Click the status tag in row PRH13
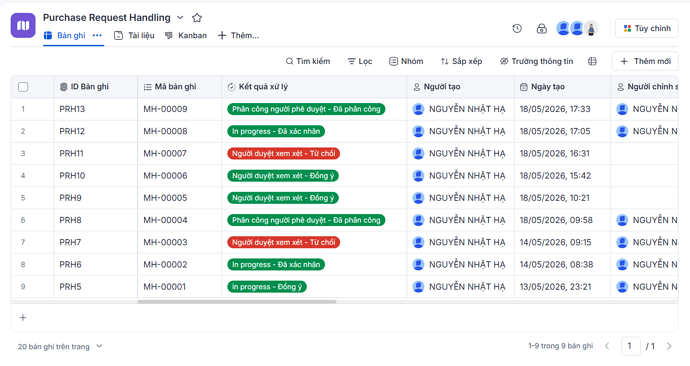 [306, 109]
